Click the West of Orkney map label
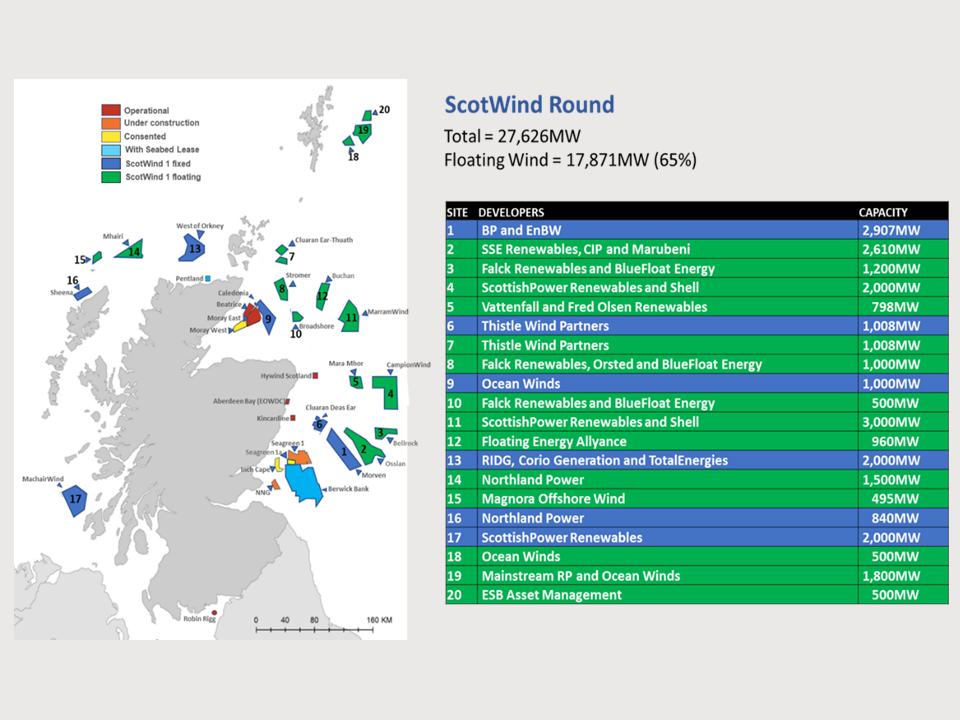960x720 pixels. pos(200,226)
